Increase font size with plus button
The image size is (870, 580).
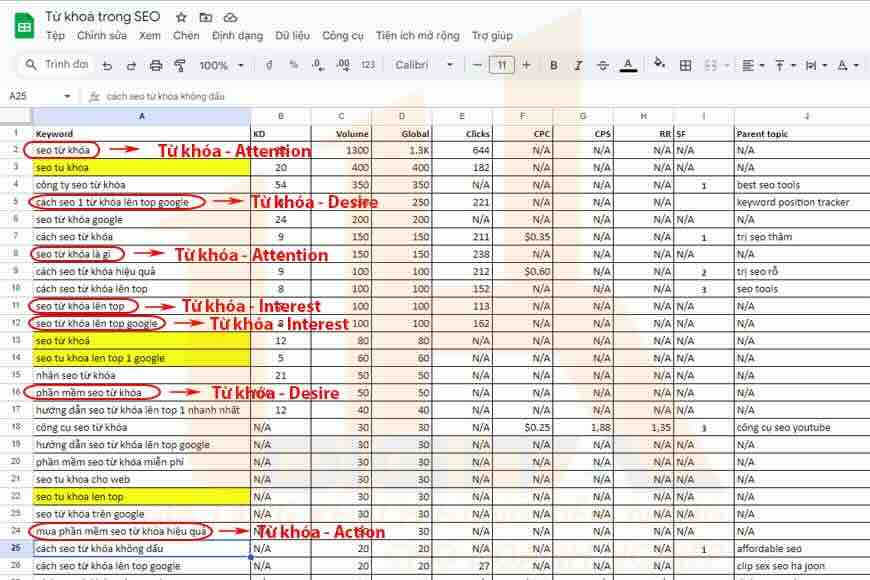tap(527, 65)
